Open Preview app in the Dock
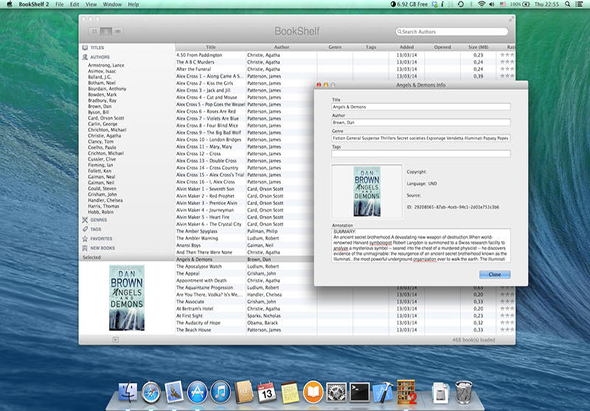The image size is (590, 411). pyautogui.click(x=174, y=392)
